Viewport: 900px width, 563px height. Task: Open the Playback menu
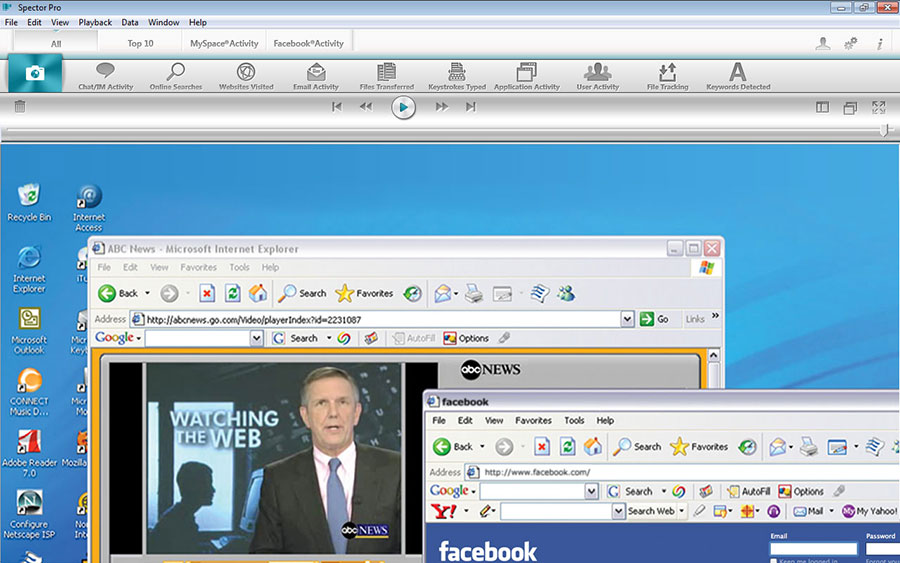click(95, 22)
